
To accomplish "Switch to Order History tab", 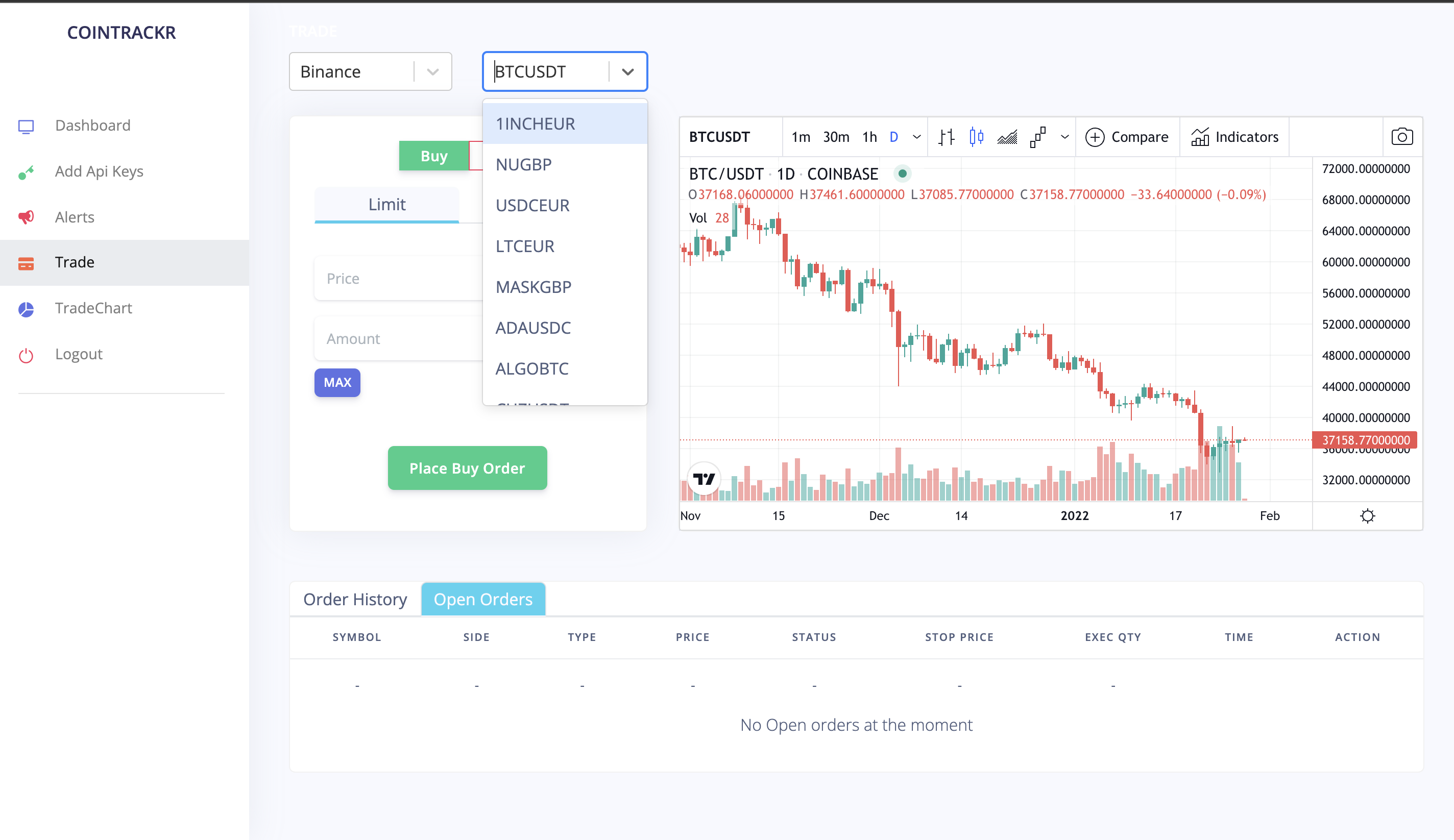I will pos(355,600).
